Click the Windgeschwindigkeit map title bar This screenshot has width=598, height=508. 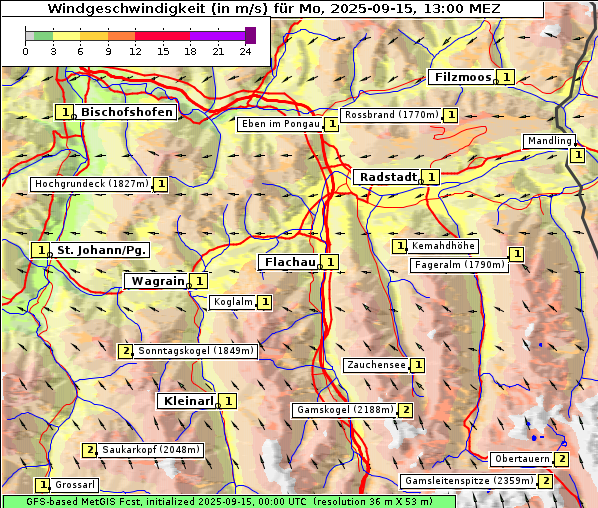[273, 9]
